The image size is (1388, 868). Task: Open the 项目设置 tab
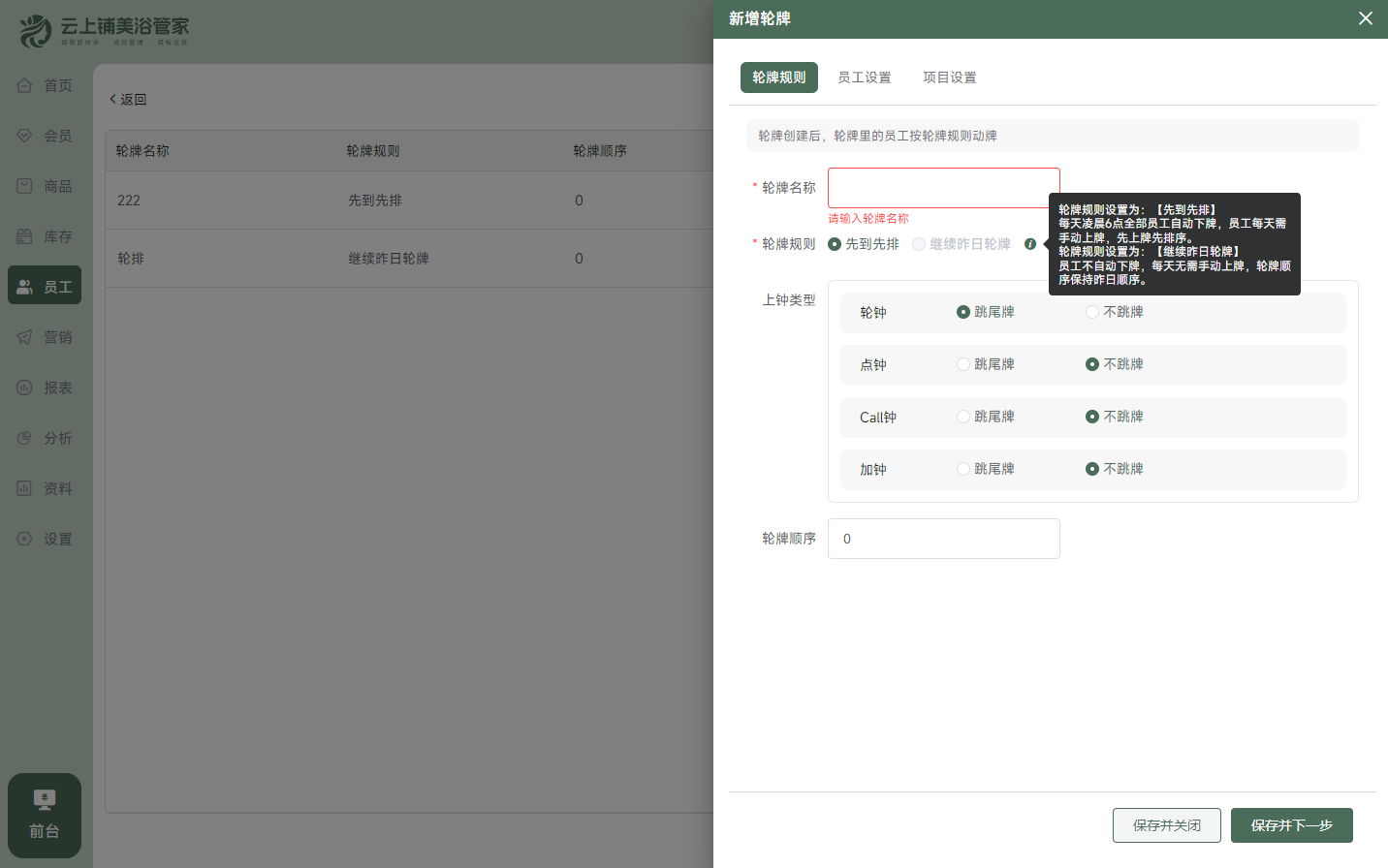pyautogui.click(x=949, y=77)
